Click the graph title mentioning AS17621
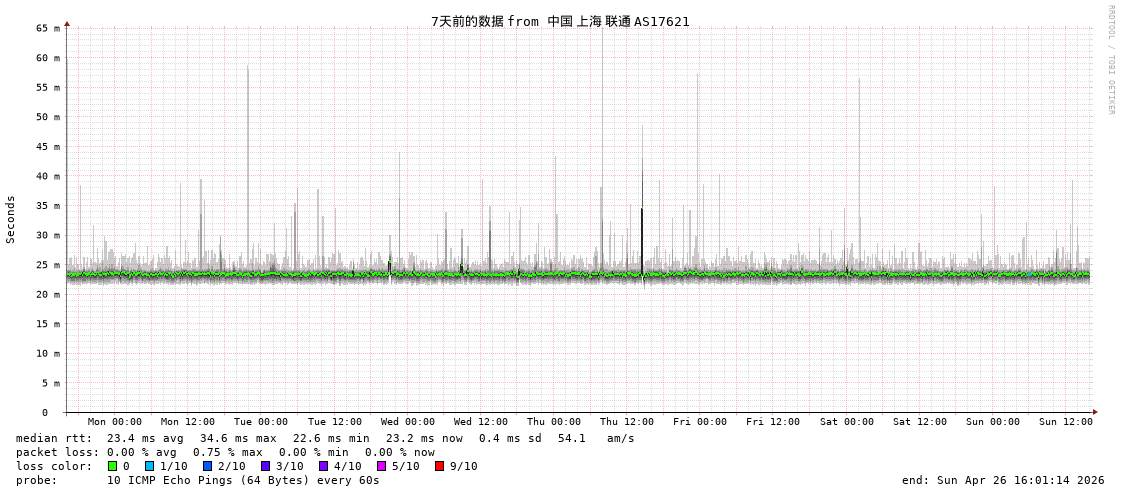1121x494 pixels. (560, 21)
